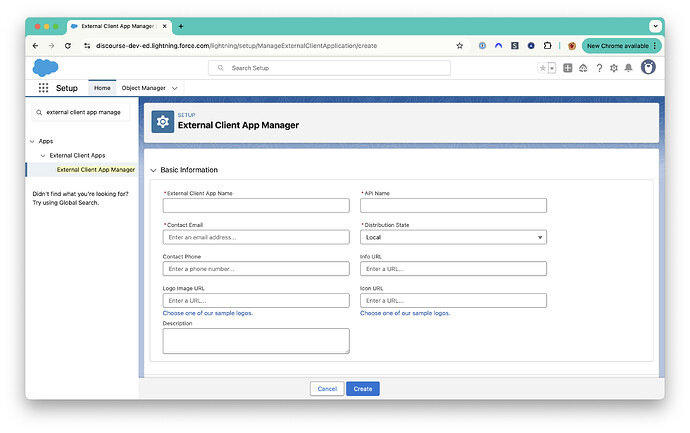
Task: Click the External Client App Name field
Action: point(256,205)
